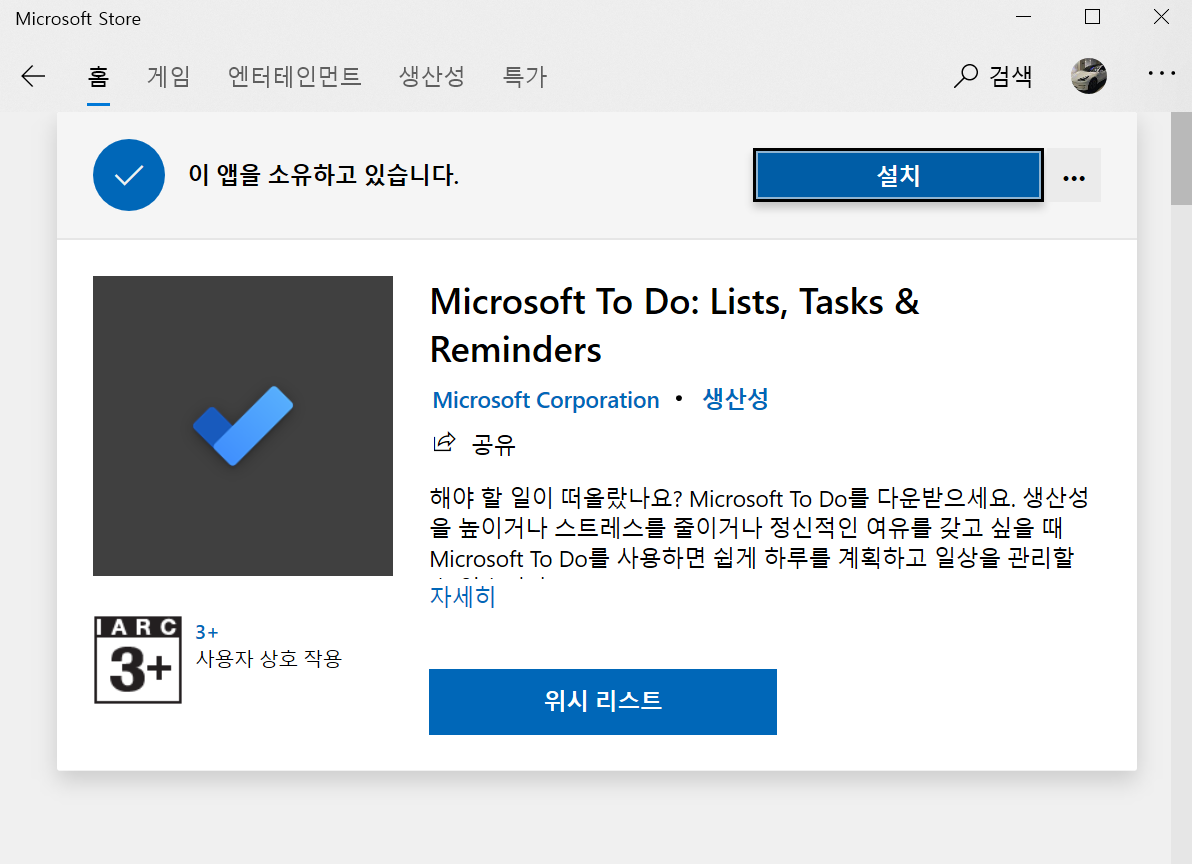Click the 사용자 상호 작용 text

269,658
